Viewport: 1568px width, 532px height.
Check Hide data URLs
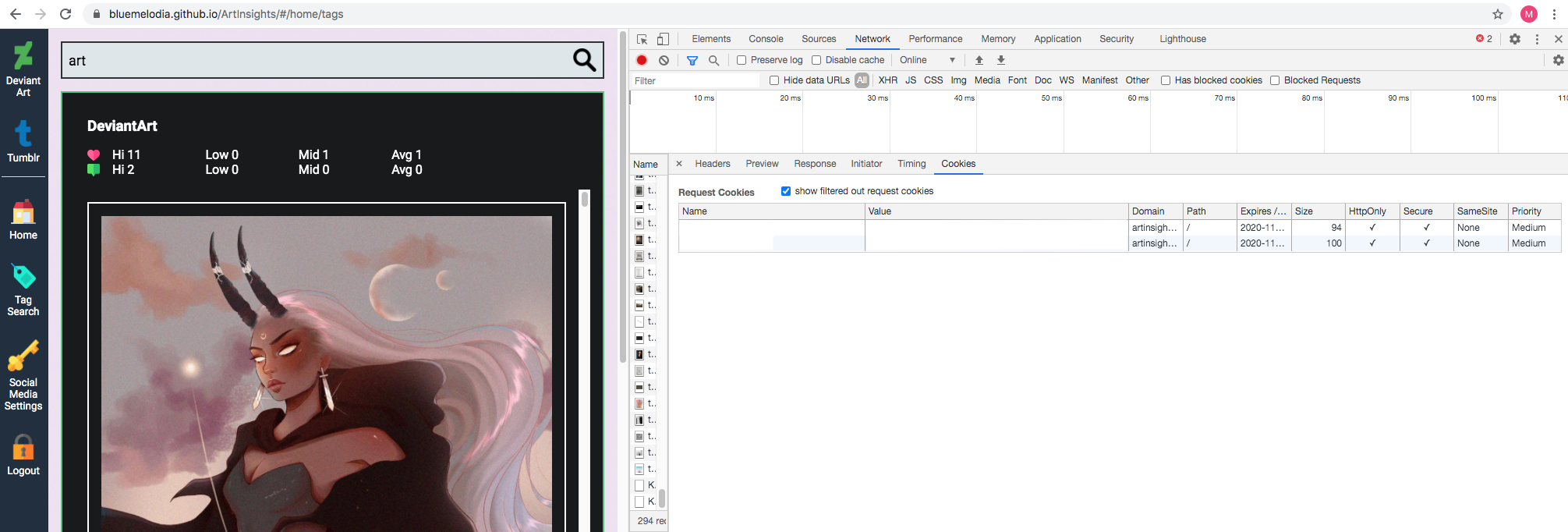(774, 80)
